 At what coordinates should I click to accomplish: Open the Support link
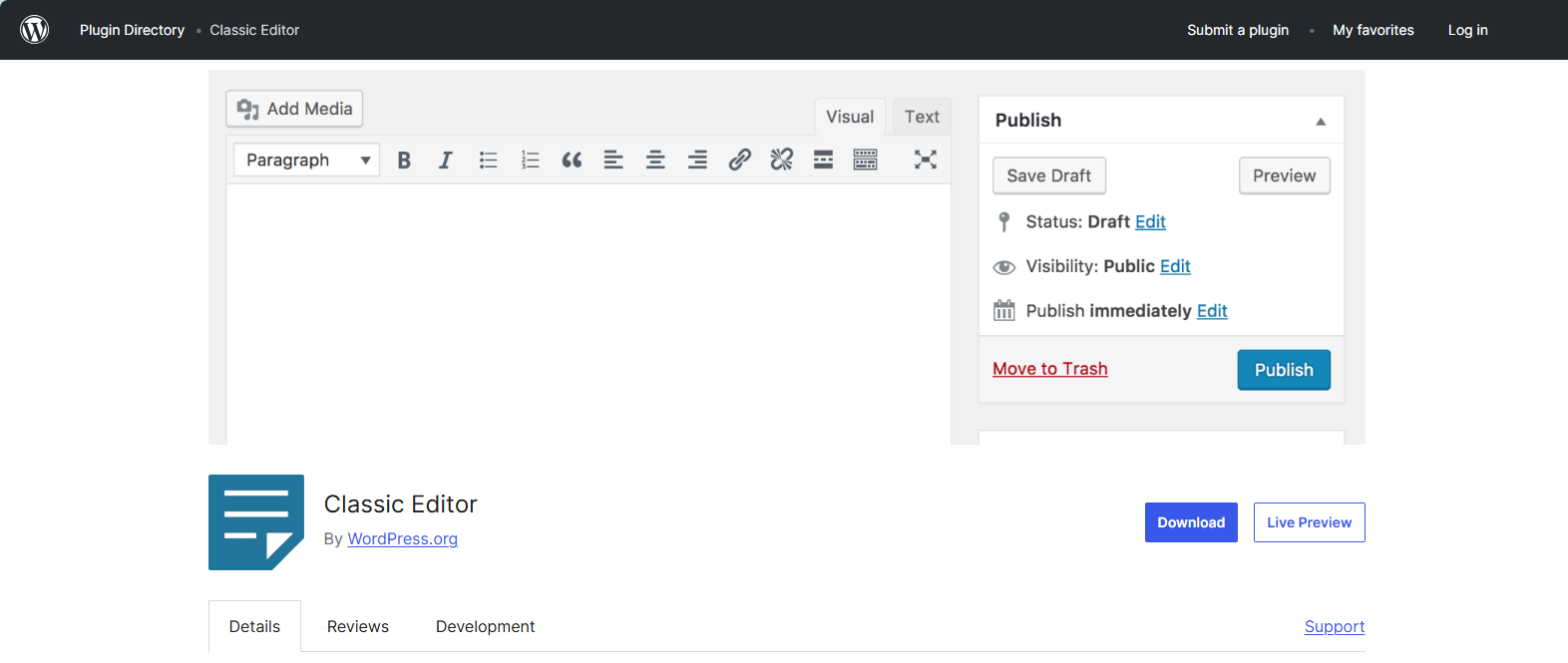pos(1335,626)
